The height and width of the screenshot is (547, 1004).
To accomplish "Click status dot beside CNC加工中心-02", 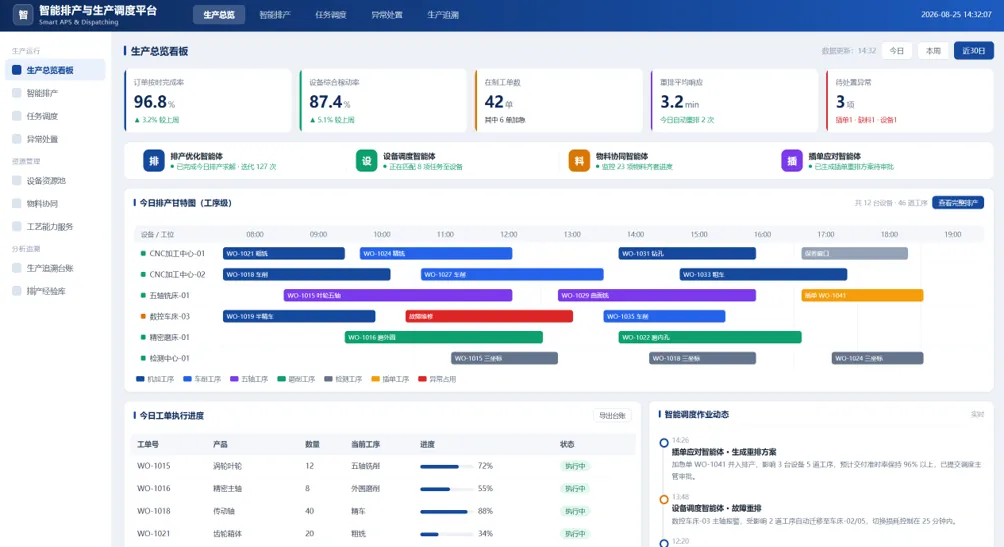I will (143, 274).
